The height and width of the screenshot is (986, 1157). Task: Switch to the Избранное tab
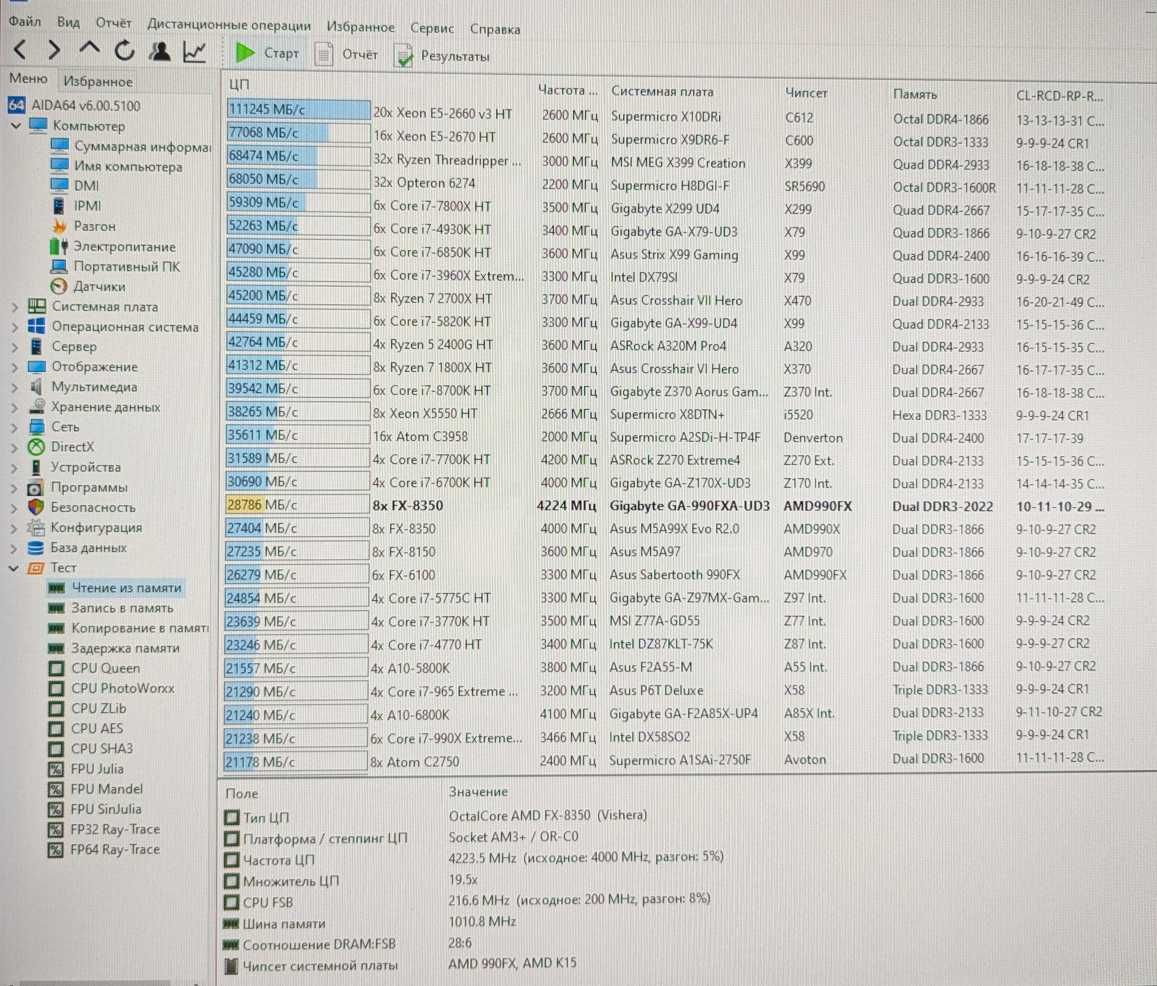pos(98,81)
